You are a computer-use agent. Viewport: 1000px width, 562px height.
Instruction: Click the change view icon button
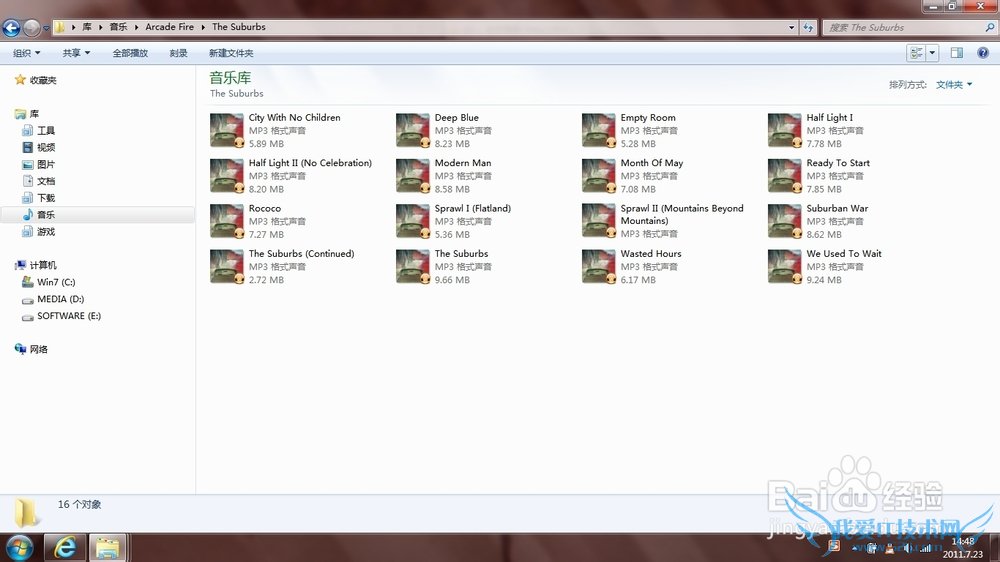(916, 53)
